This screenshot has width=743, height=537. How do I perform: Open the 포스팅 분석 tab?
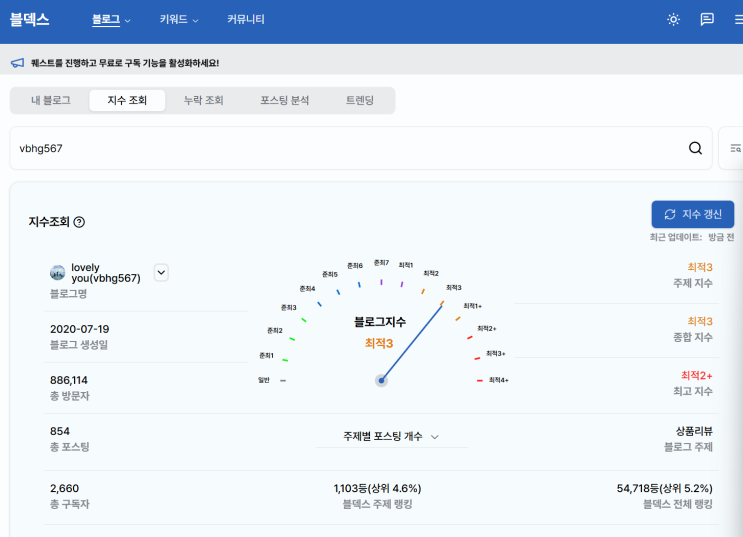point(284,100)
